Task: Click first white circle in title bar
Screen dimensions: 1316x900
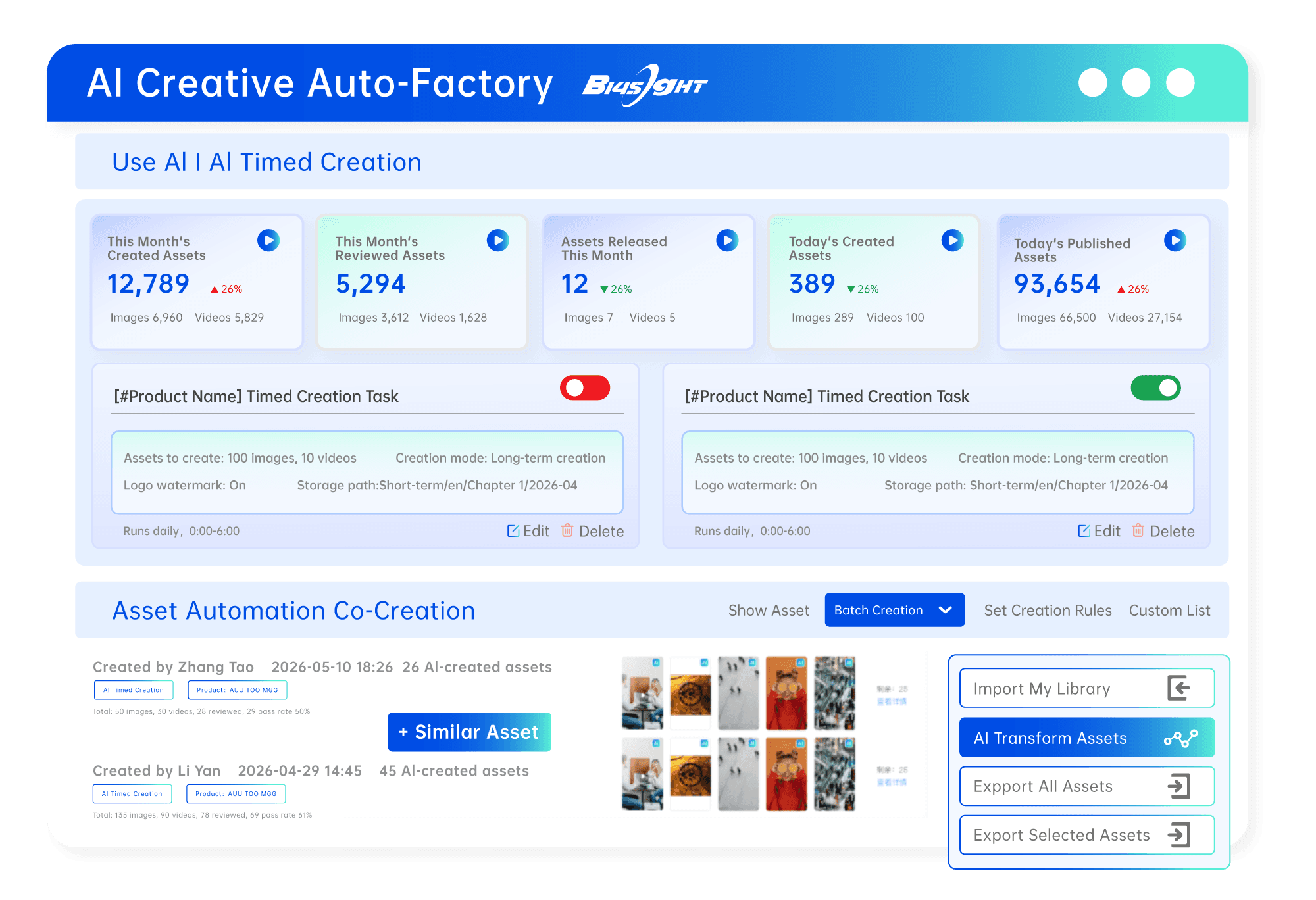Action: (1092, 82)
